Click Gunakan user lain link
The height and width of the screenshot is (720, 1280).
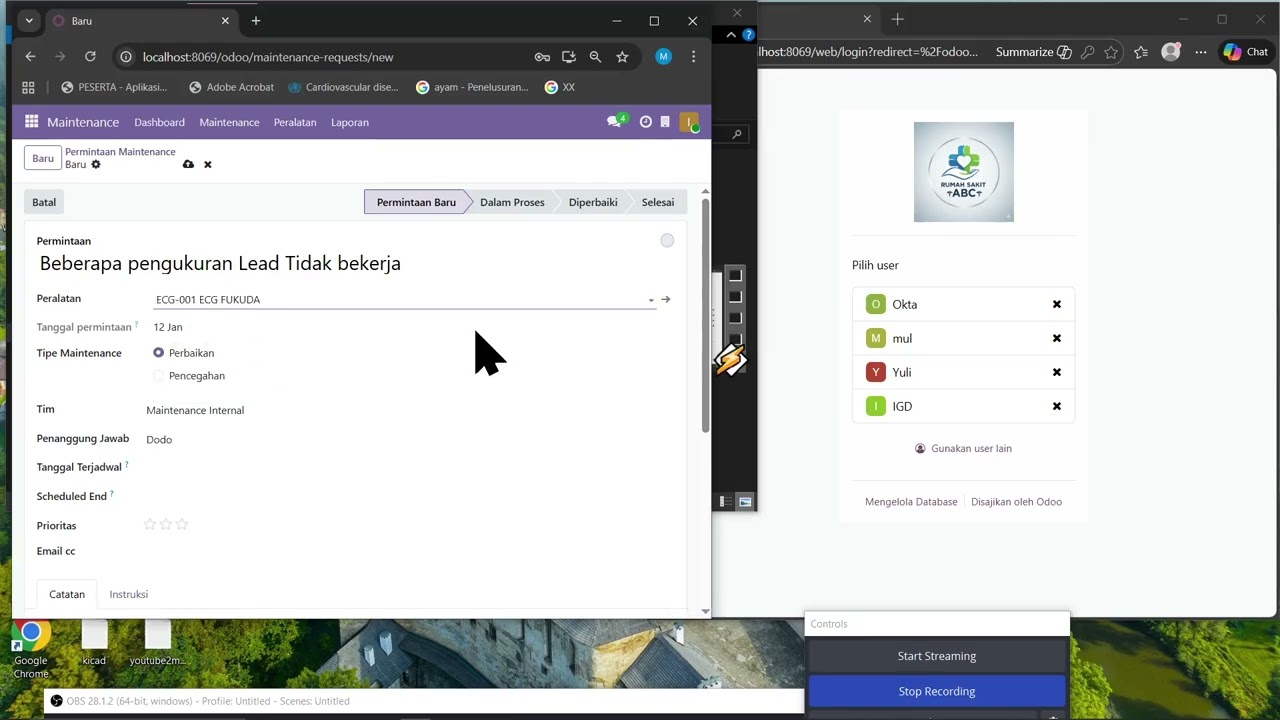(964, 448)
